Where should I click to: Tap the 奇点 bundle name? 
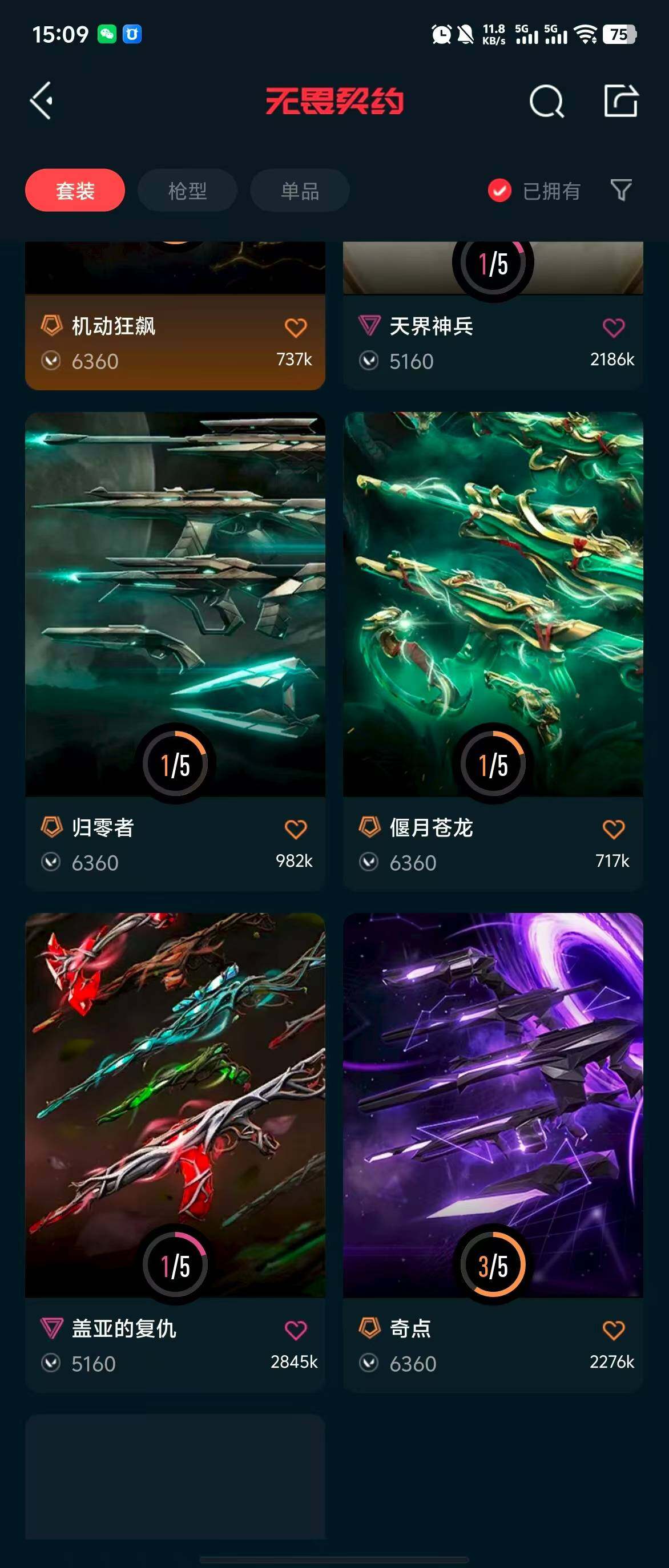point(410,1328)
